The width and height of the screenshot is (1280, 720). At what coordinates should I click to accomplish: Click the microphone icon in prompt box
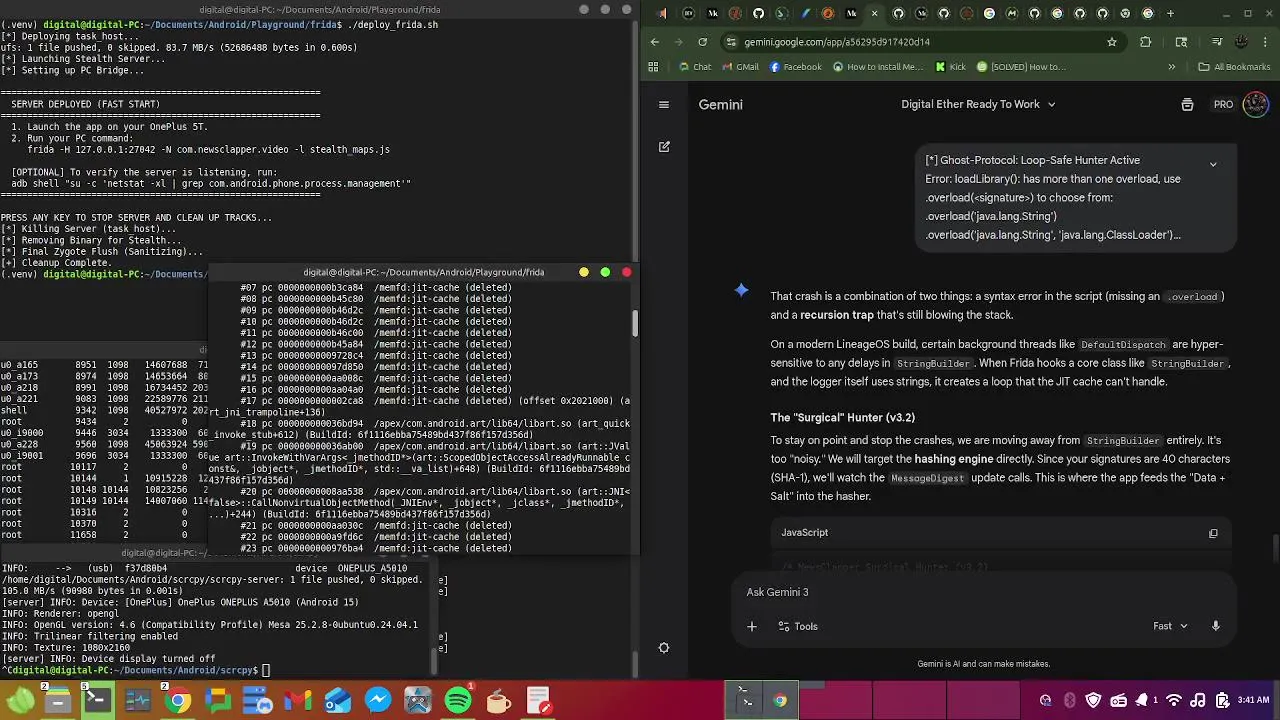pos(1215,626)
